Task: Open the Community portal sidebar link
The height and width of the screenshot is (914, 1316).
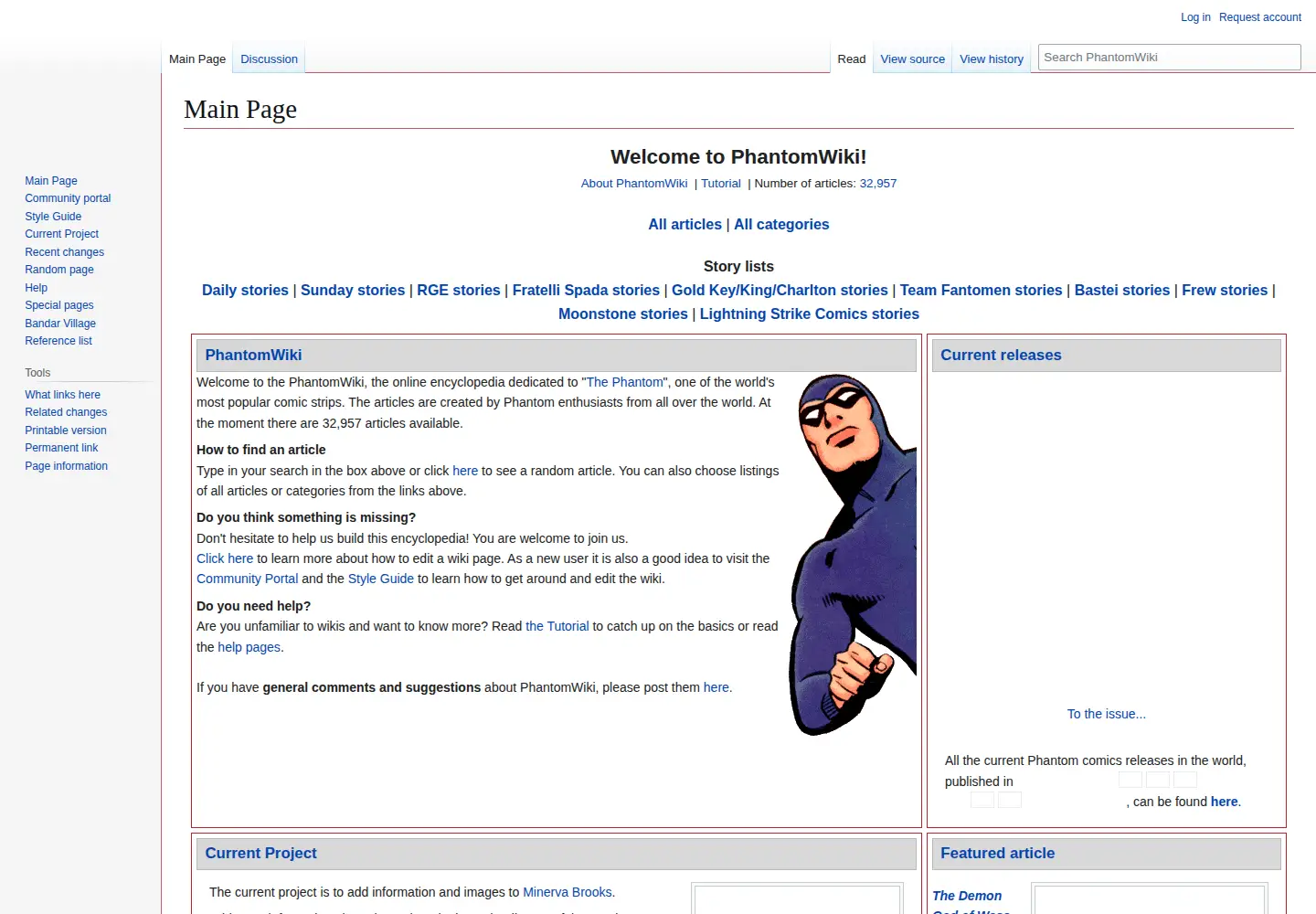Action: coord(68,198)
